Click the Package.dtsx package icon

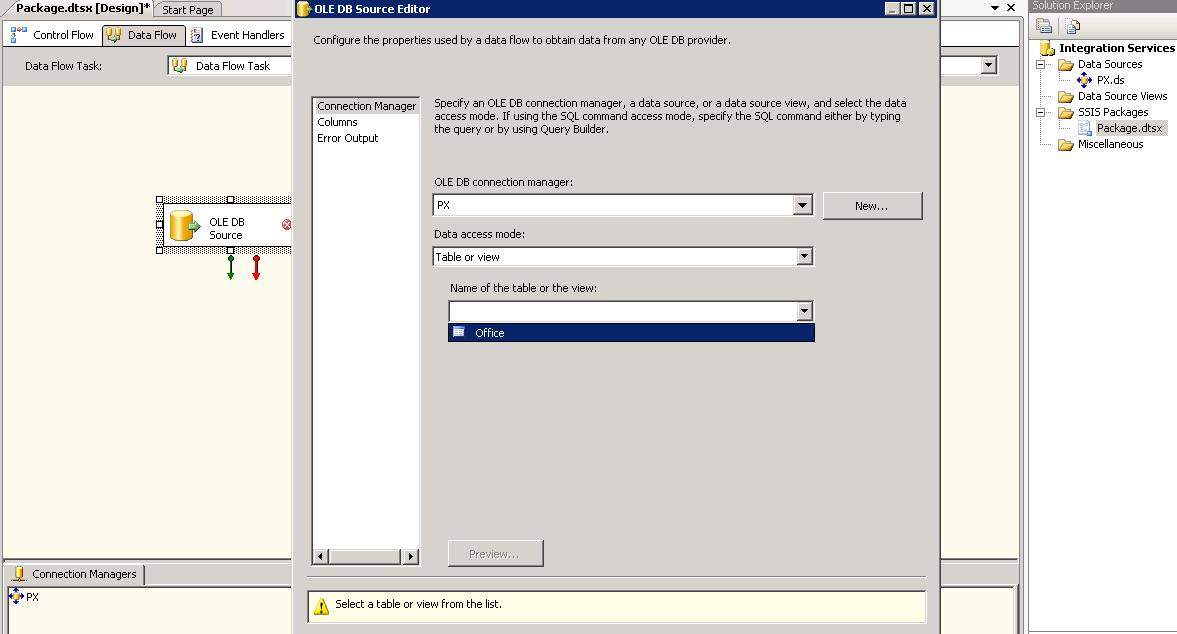coord(1087,127)
